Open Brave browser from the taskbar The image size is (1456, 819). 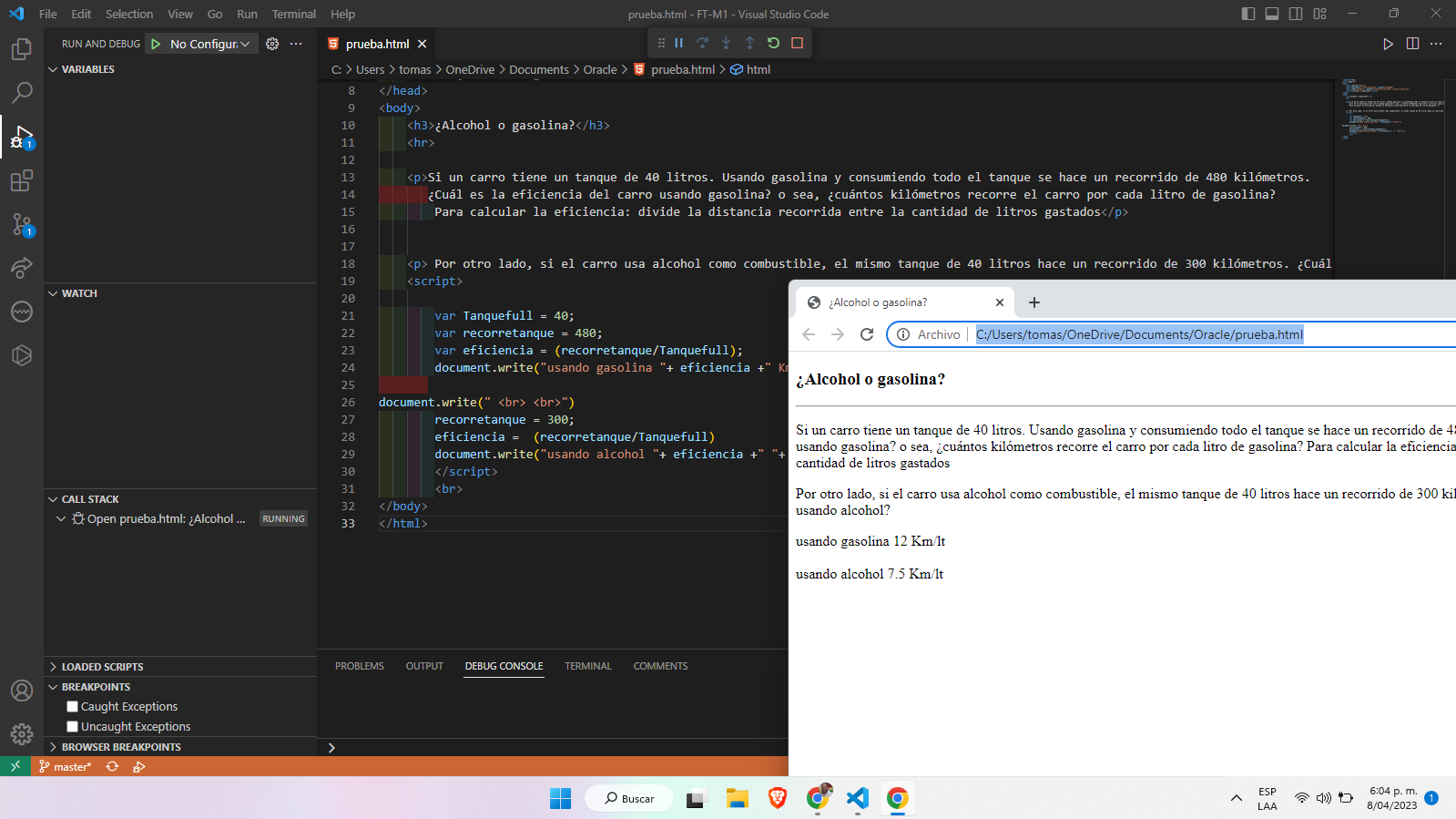coord(778,799)
